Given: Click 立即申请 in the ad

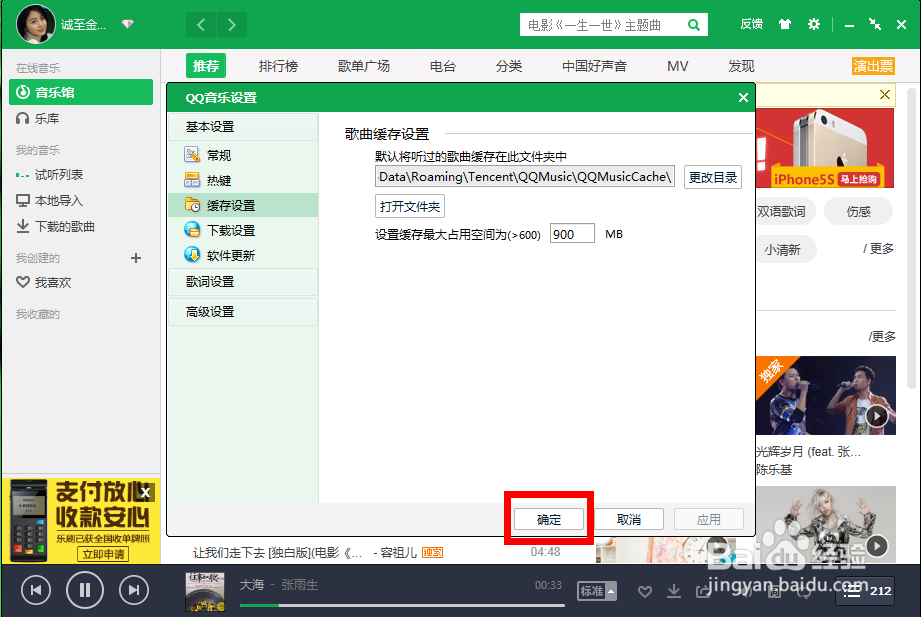Looking at the screenshot, I should click(103, 554).
